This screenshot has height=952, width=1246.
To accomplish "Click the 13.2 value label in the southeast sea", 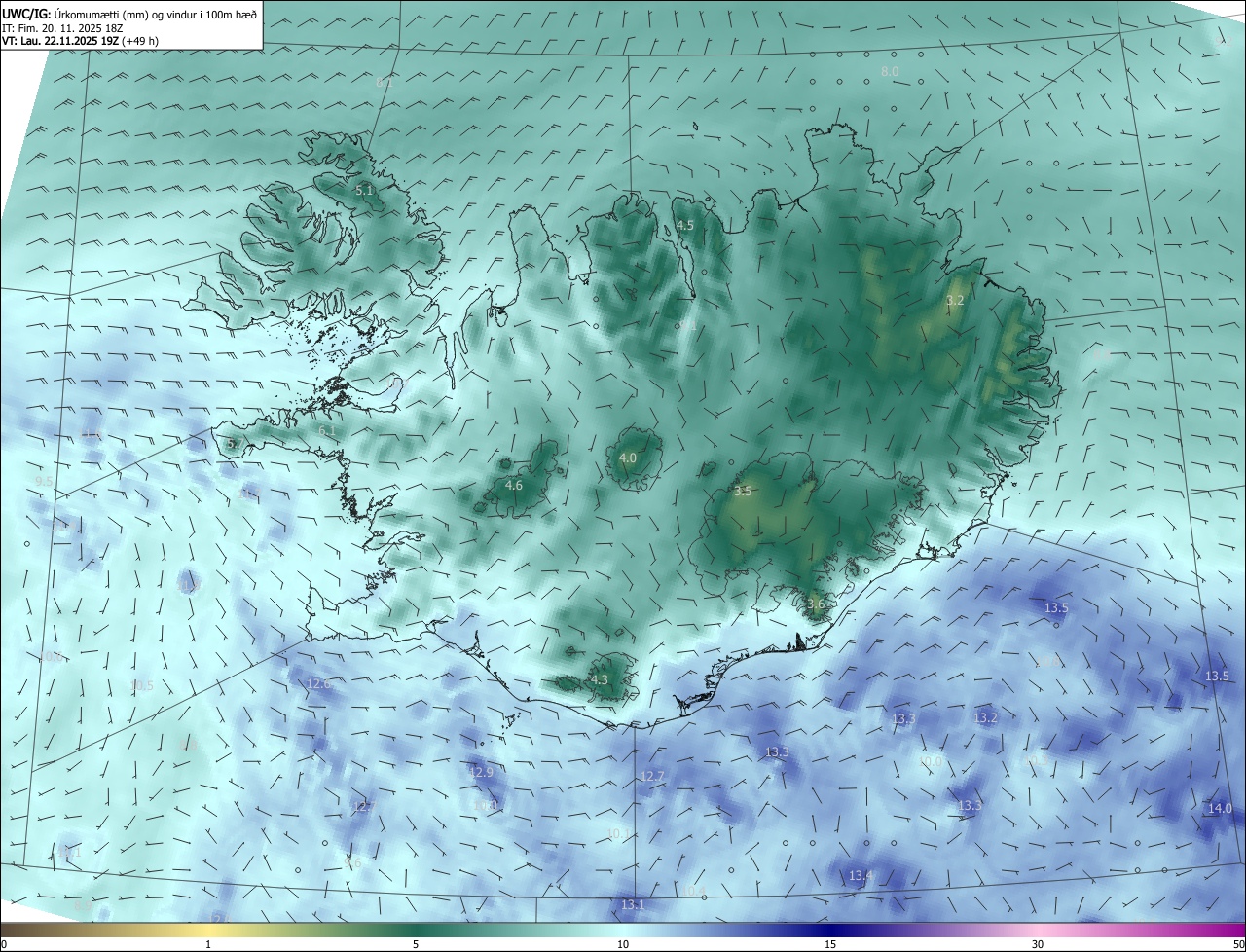I will coord(986,717).
